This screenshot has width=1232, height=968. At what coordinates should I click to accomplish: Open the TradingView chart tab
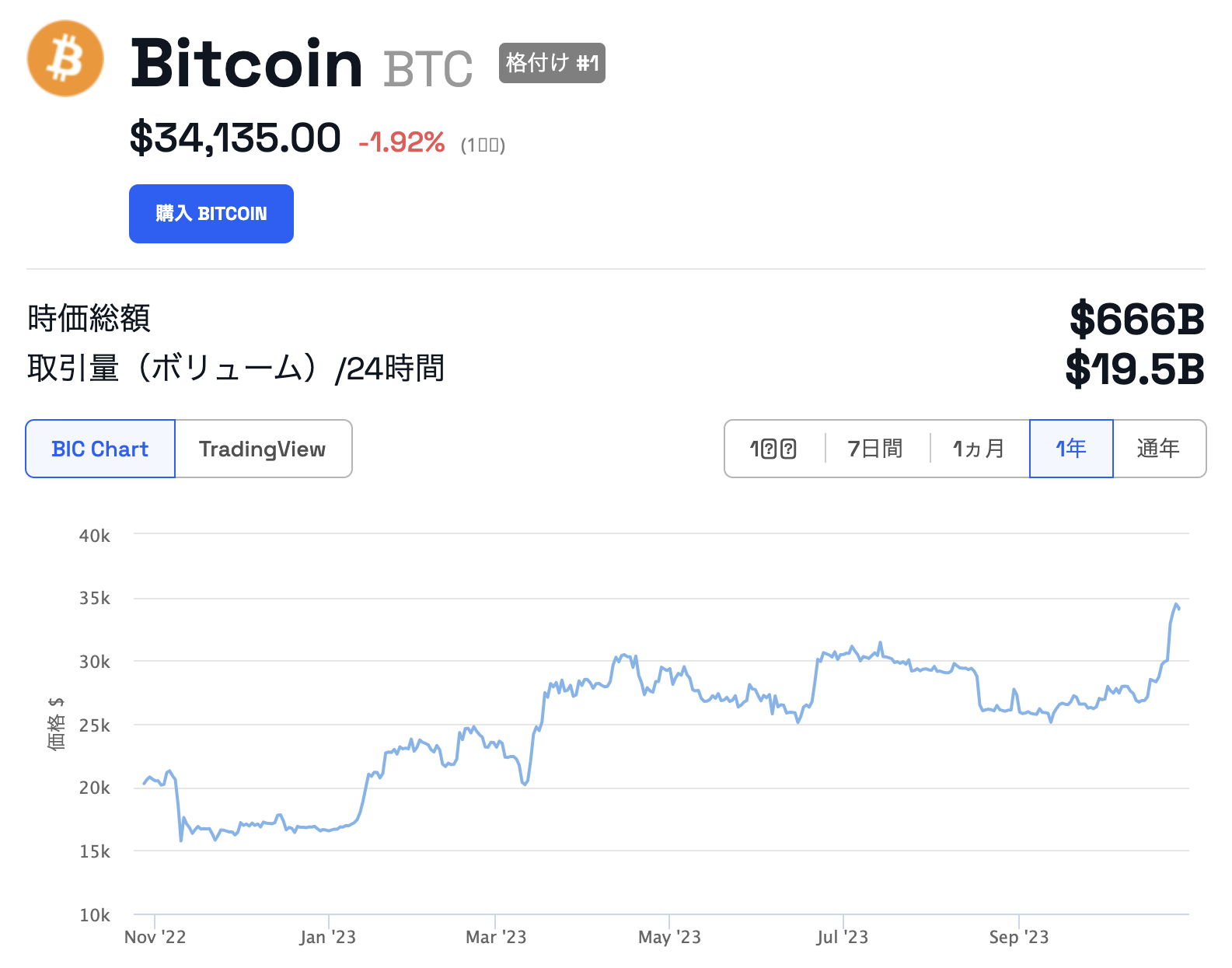tap(263, 449)
